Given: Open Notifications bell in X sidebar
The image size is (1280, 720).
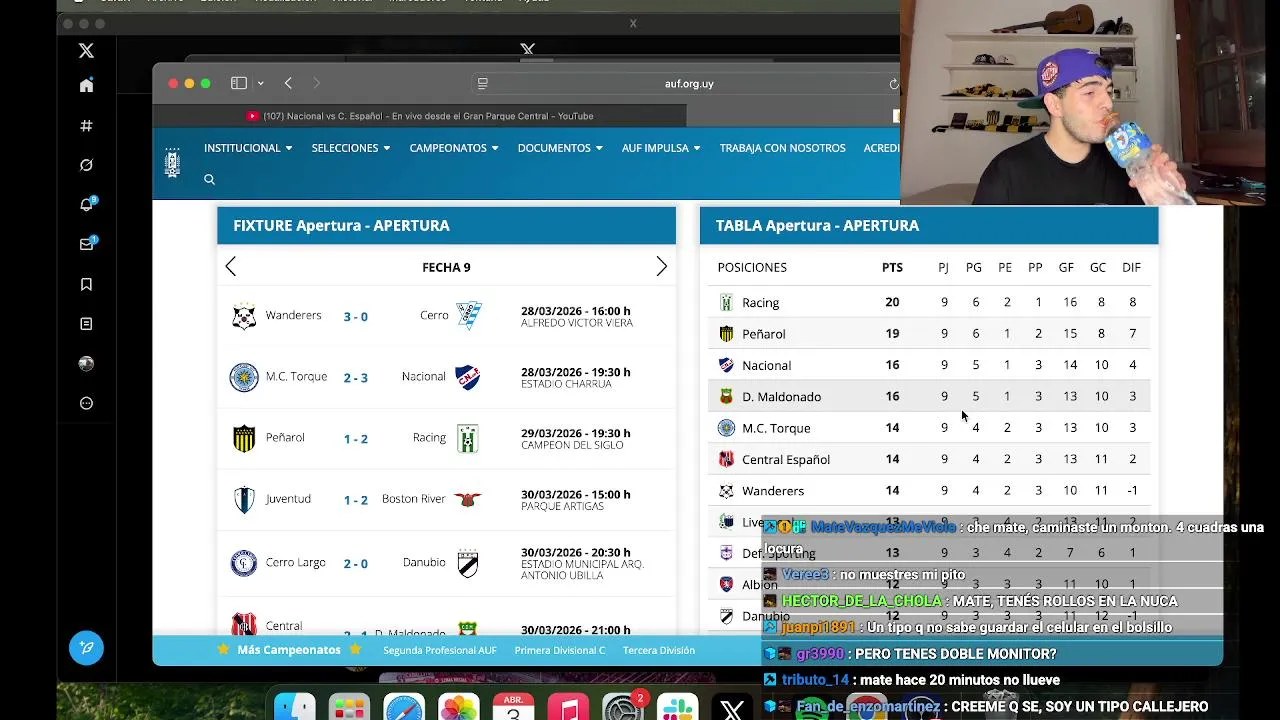Looking at the screenshot, I should click(x=86, y=205).
